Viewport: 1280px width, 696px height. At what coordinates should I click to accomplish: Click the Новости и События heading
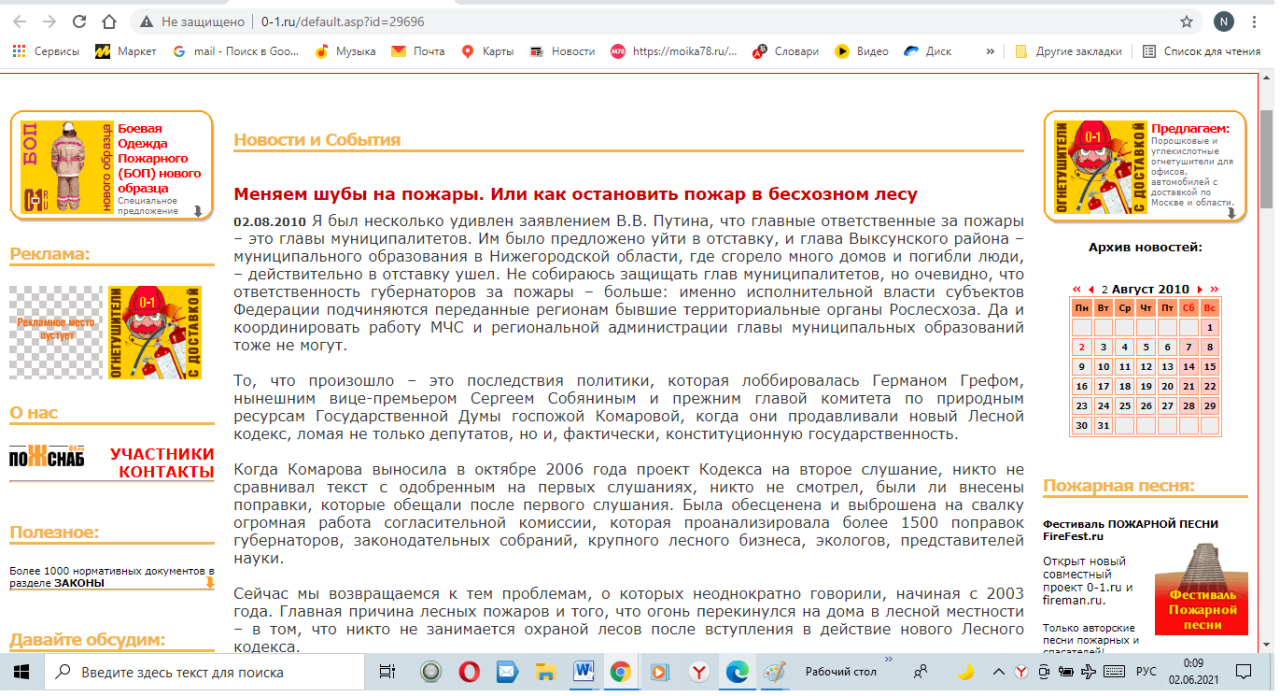click(317, 140)
